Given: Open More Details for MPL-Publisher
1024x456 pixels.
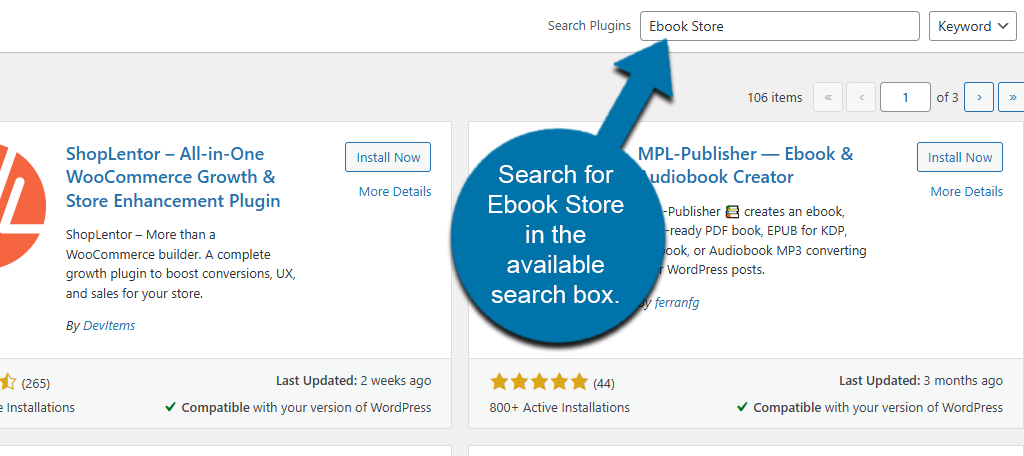Looking at the screenshot, I should (x=967, y=191).
